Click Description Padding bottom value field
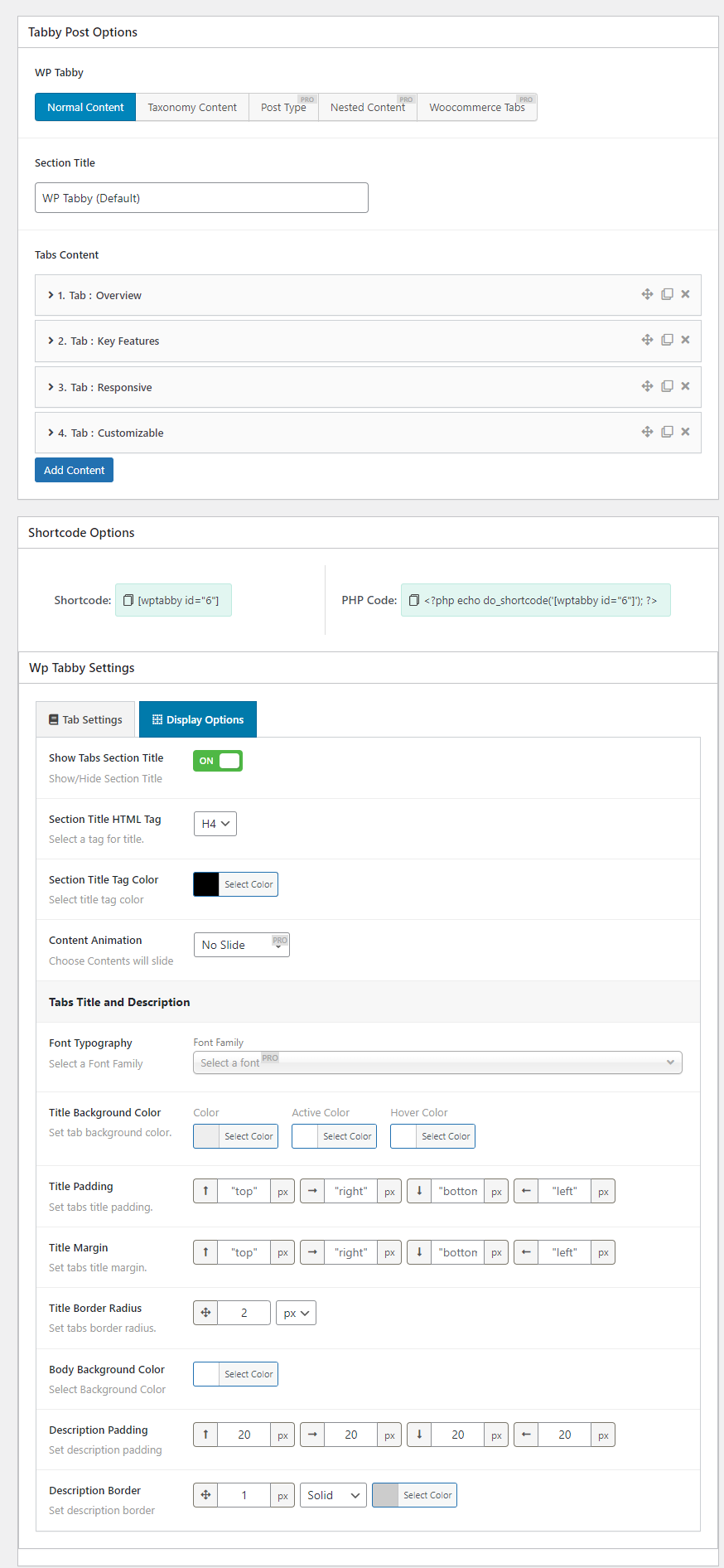The width and height of the screenshot is (724, 1568). (458, 1435)
